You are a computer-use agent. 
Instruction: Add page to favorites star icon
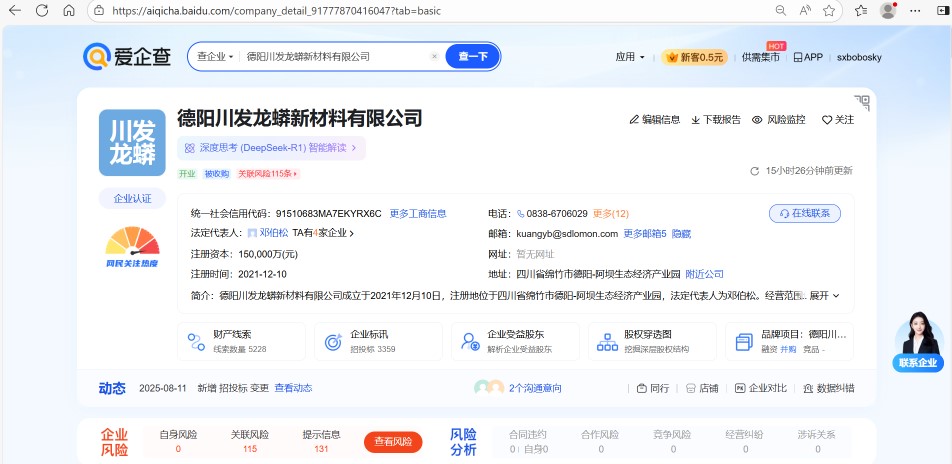(829, 10)
